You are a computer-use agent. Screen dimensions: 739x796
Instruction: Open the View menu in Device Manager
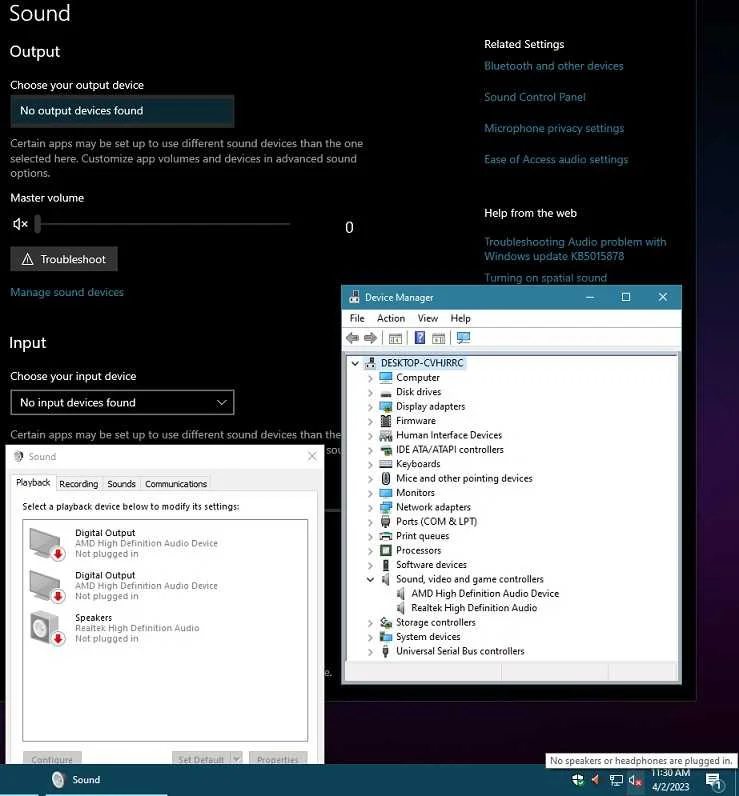pyautogui.click(x=428, y=318)
